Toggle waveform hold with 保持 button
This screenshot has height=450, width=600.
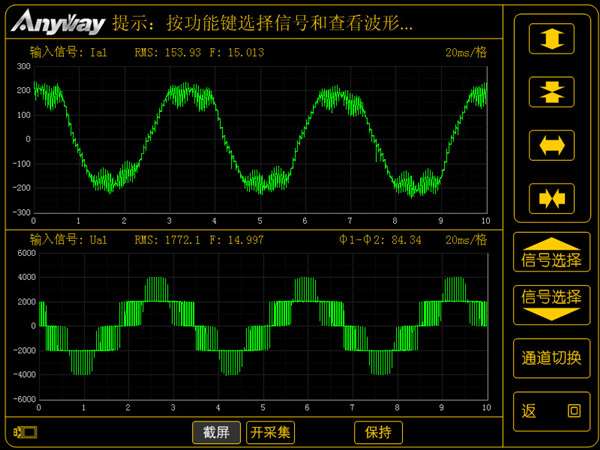coord(378,432)
